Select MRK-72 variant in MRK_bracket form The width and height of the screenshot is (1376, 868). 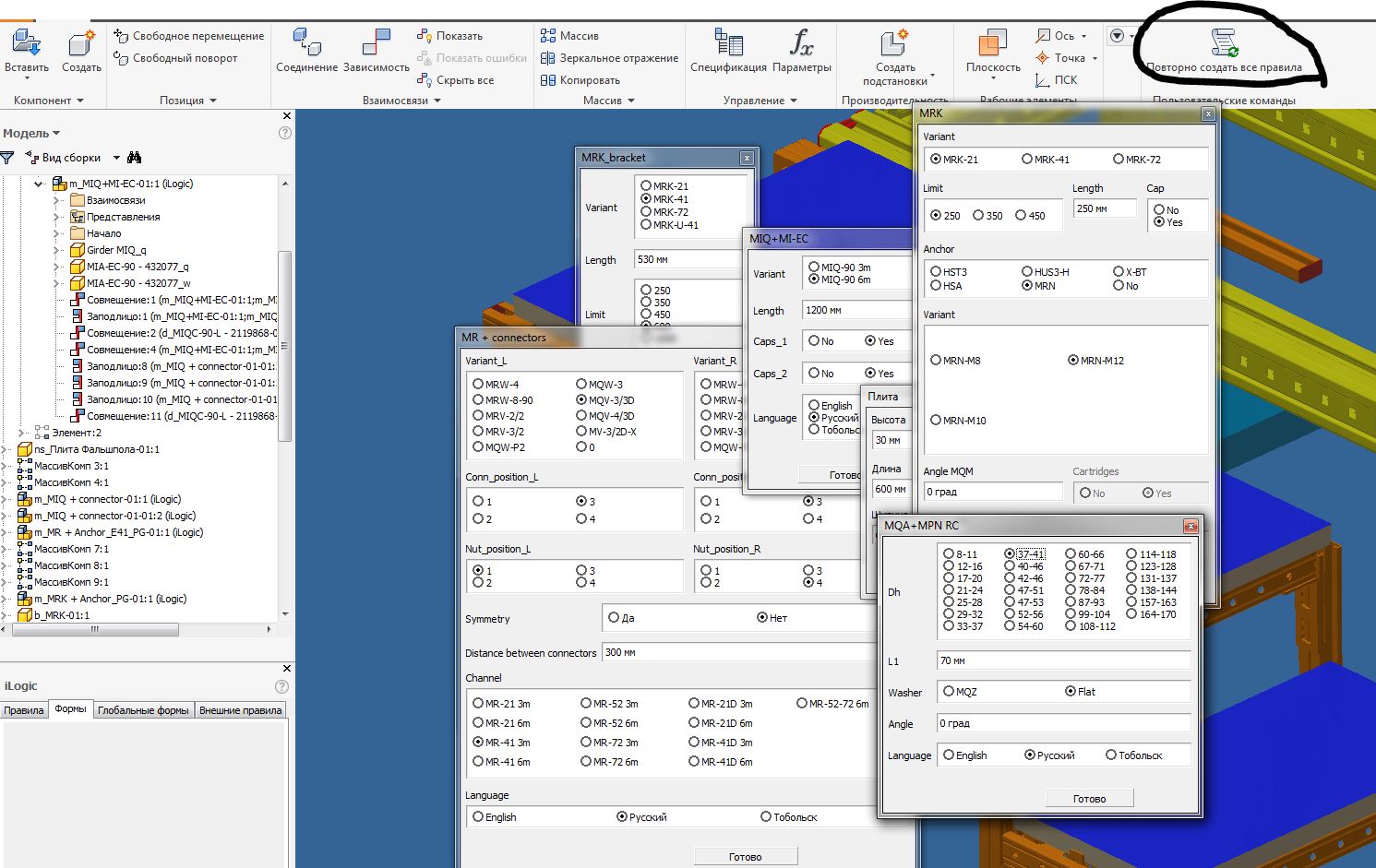(646, 211)
